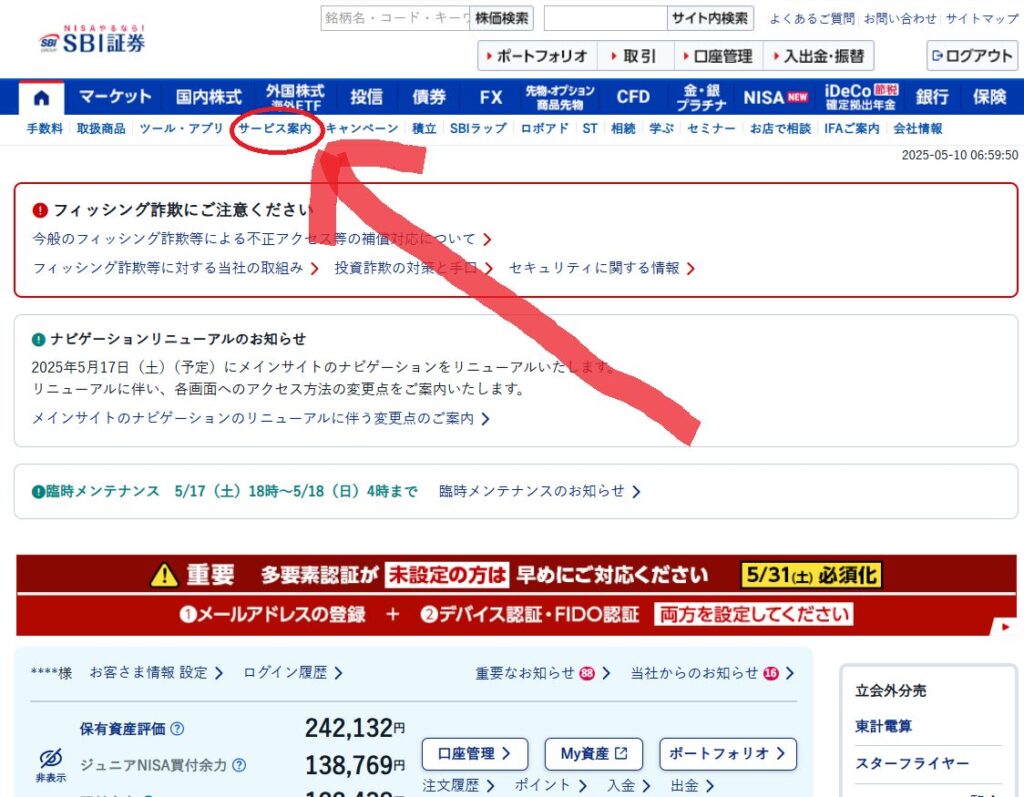The image size is (1024, 797).
Task: Open the 東計電算 link
Action: 884,726
